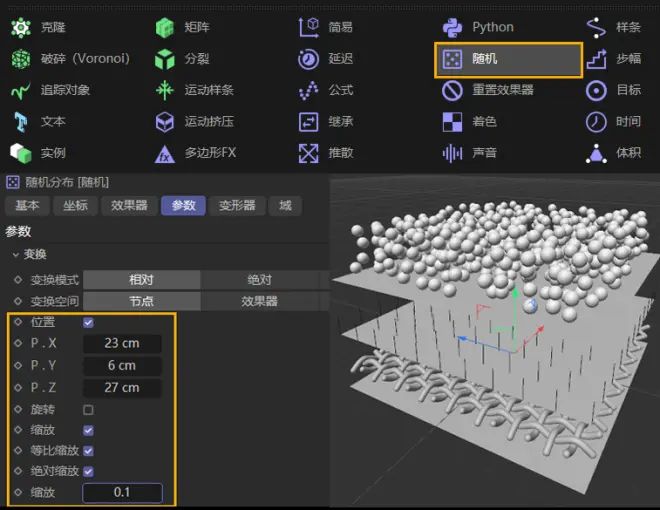
Task: Set 变换模式 to 绝对
Action: click(259, 280)
